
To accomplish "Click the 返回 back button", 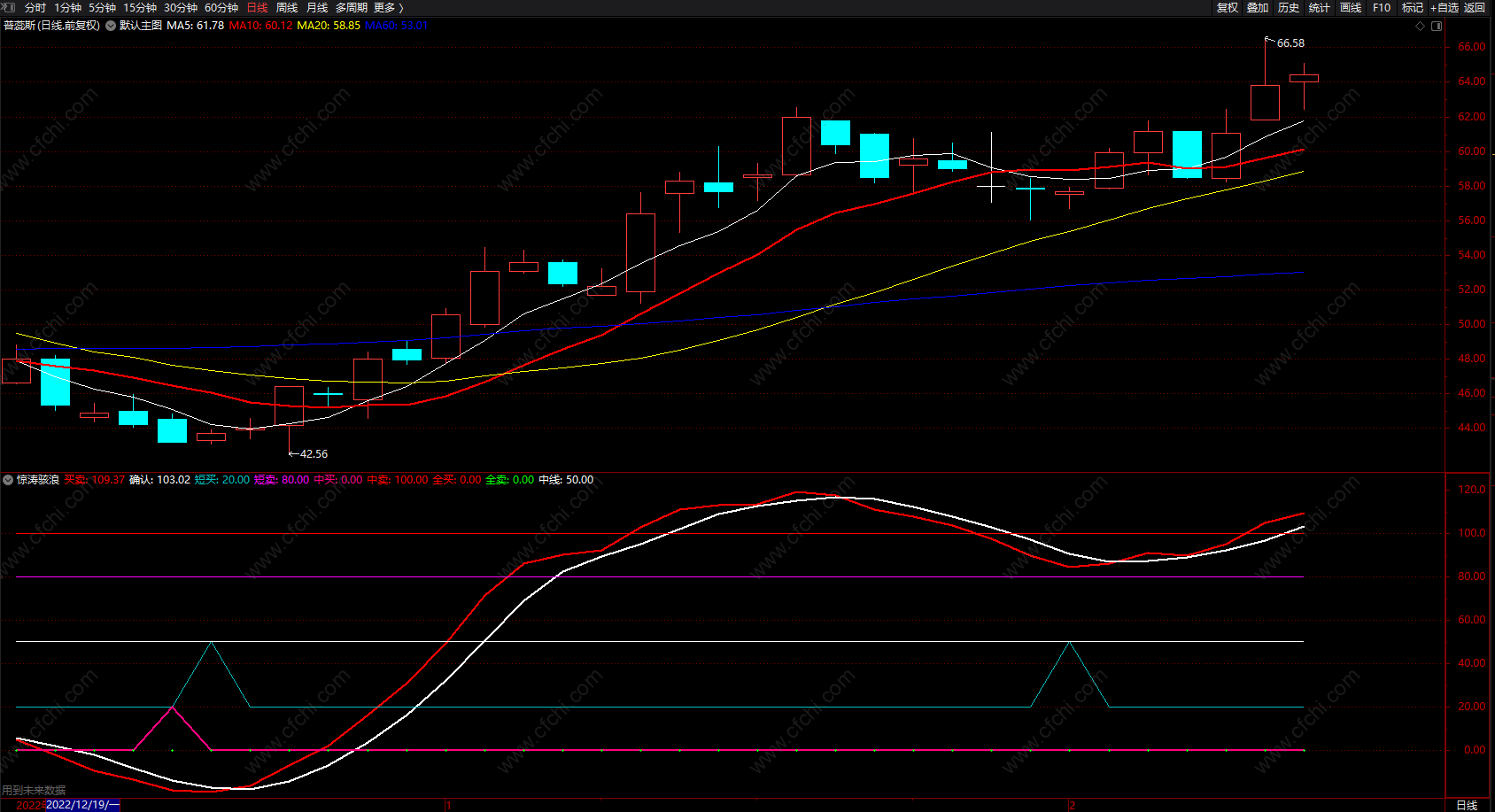I will (1475, 7).
